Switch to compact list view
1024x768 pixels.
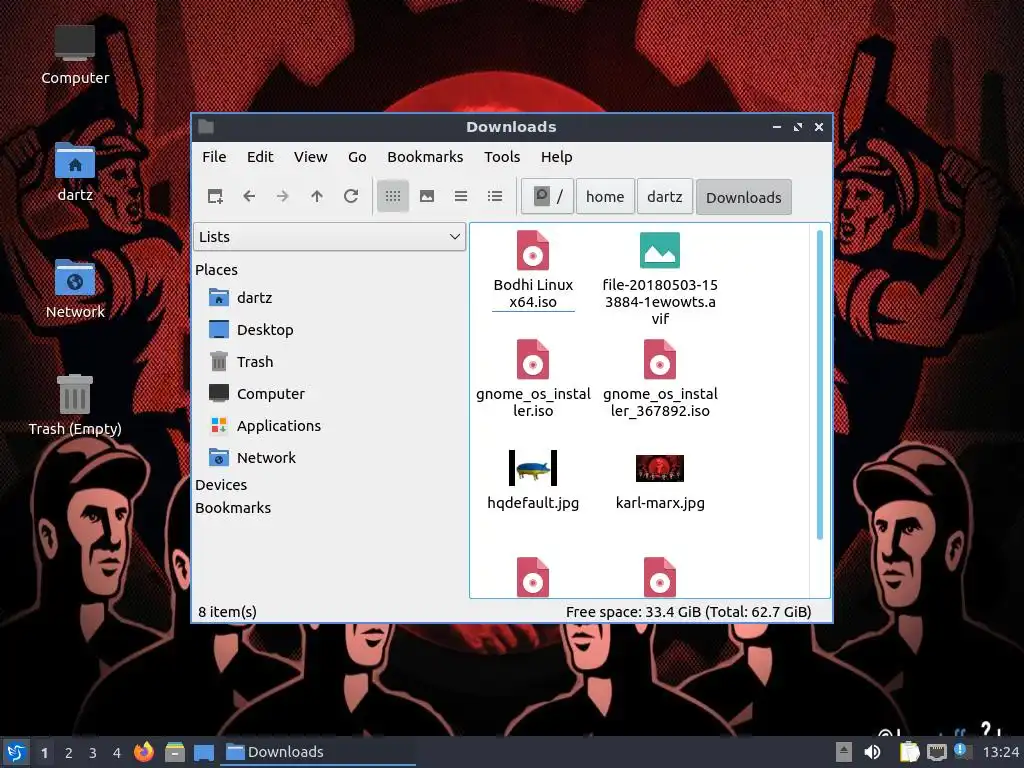click(x=461, y=196)
